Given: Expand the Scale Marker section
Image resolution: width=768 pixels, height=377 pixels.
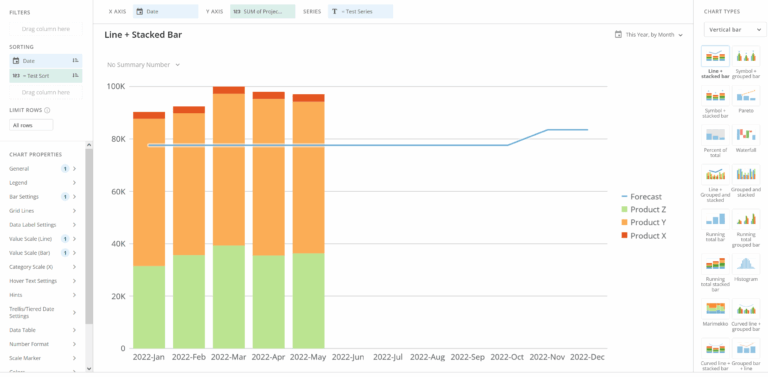Looking at the screenshot, I should click(x=43, y=358).
